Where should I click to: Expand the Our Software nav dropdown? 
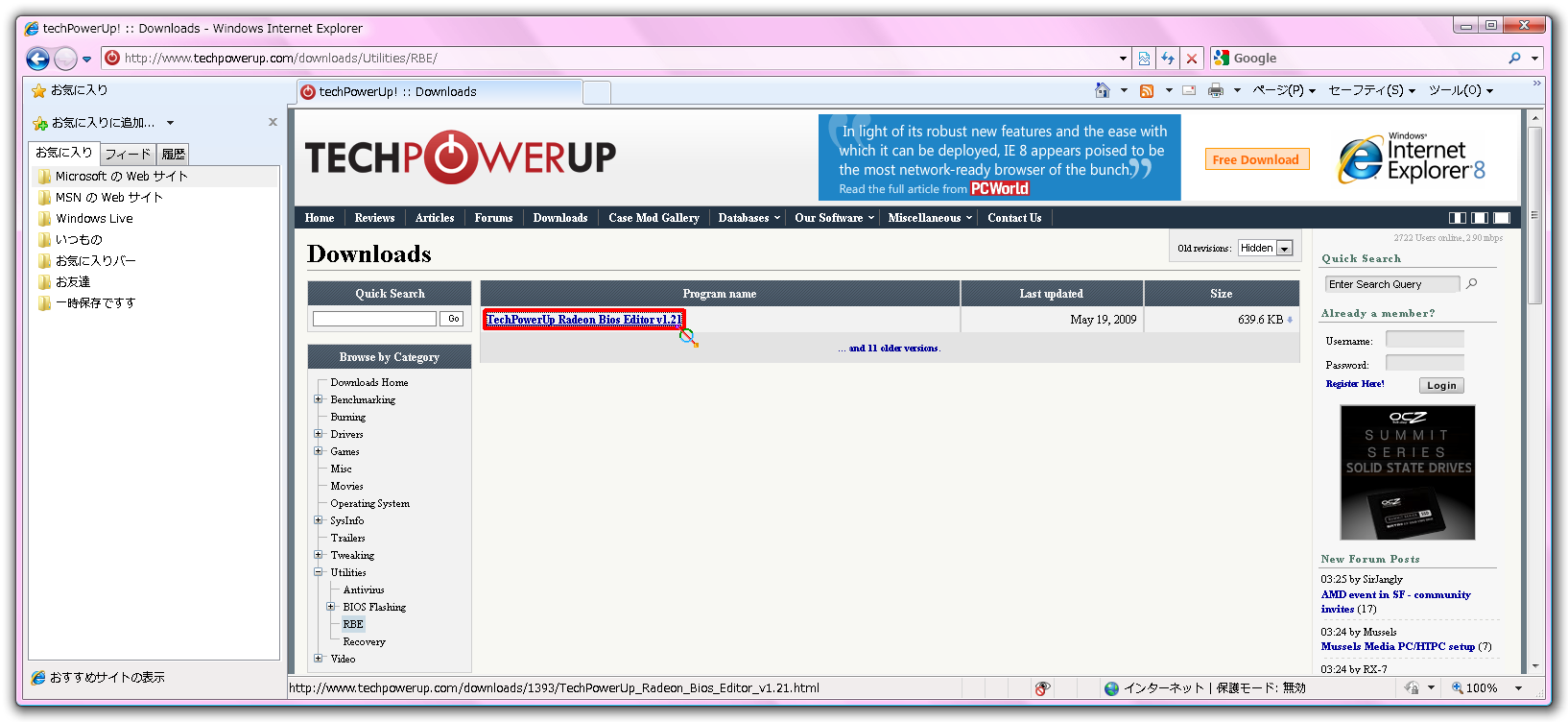(834, 218)
